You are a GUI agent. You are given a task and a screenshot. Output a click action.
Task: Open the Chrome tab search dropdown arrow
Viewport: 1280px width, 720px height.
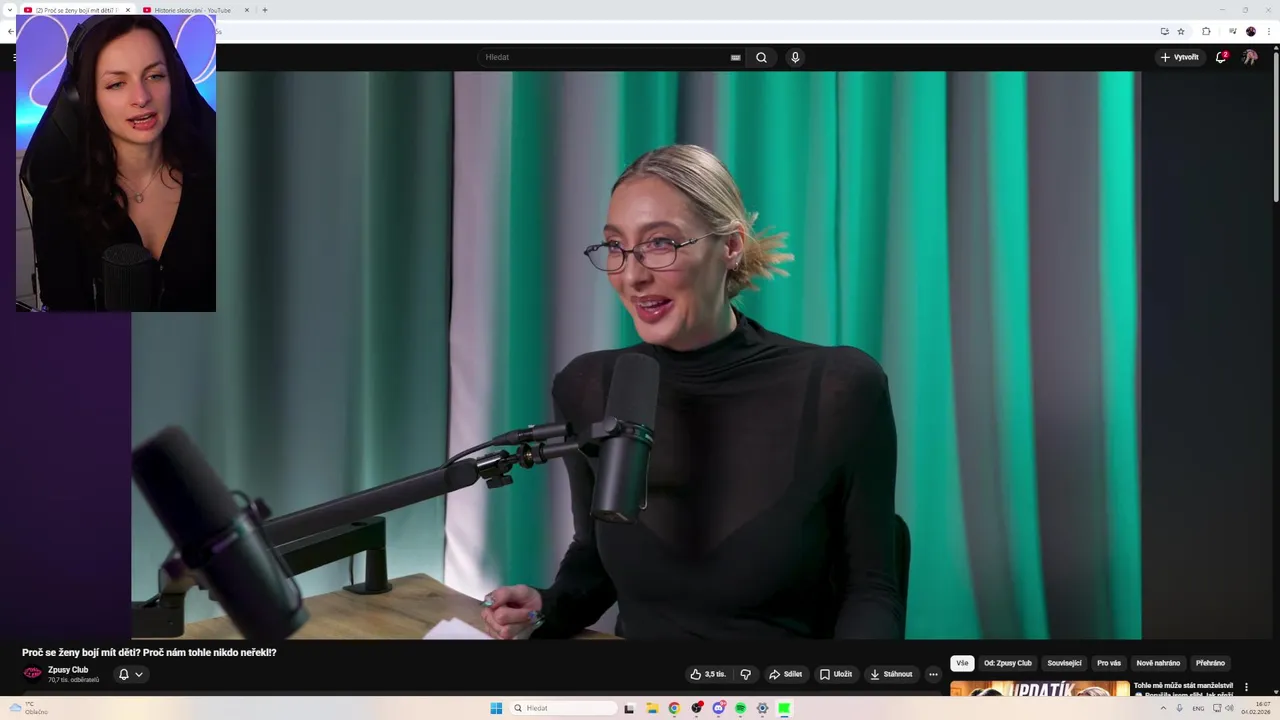point(8,10)
